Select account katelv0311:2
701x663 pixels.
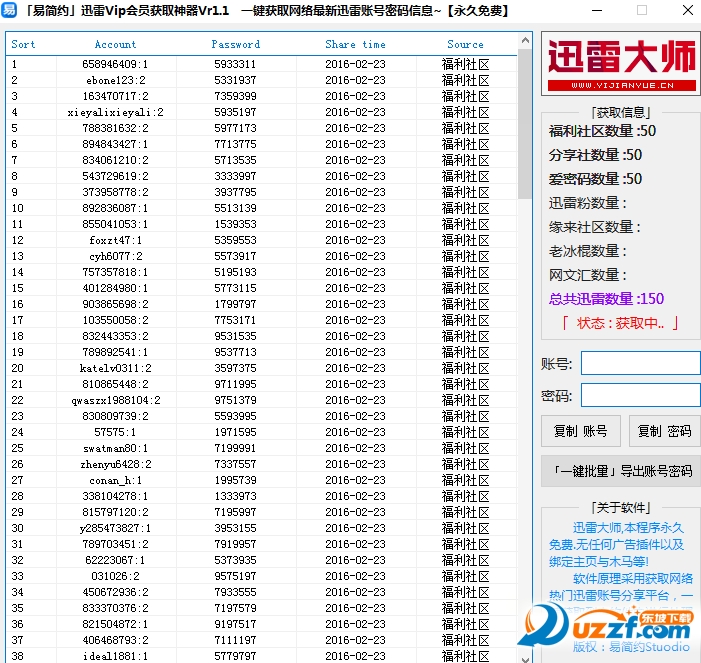click(x=116, y=368)
